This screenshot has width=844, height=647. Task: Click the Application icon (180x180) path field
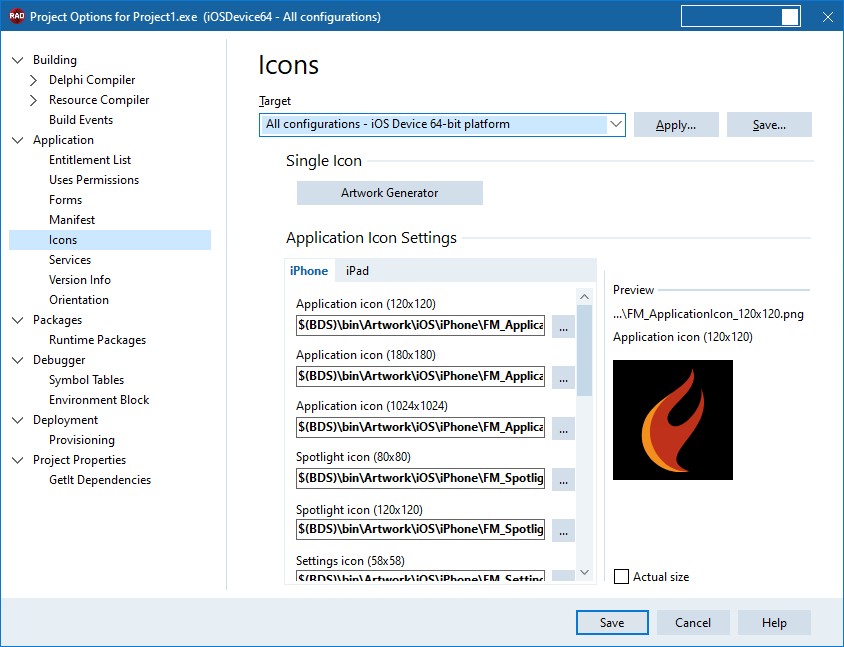coord(420,376)
